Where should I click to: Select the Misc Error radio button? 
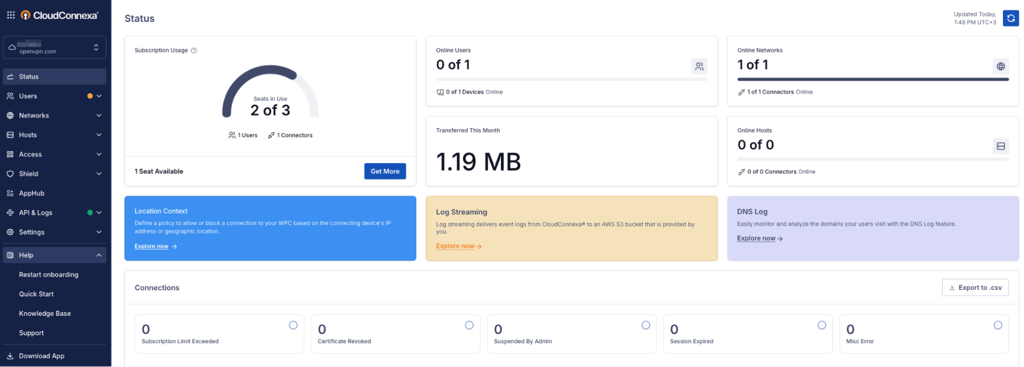coord(998,325)
